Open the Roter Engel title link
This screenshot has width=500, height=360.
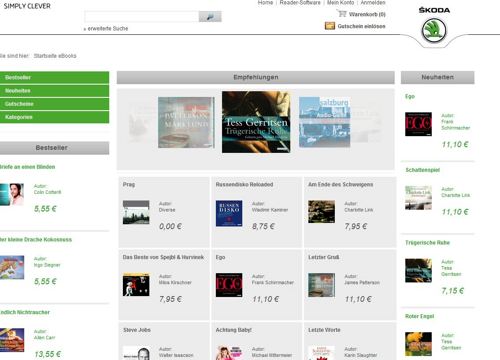pos(419,316)
